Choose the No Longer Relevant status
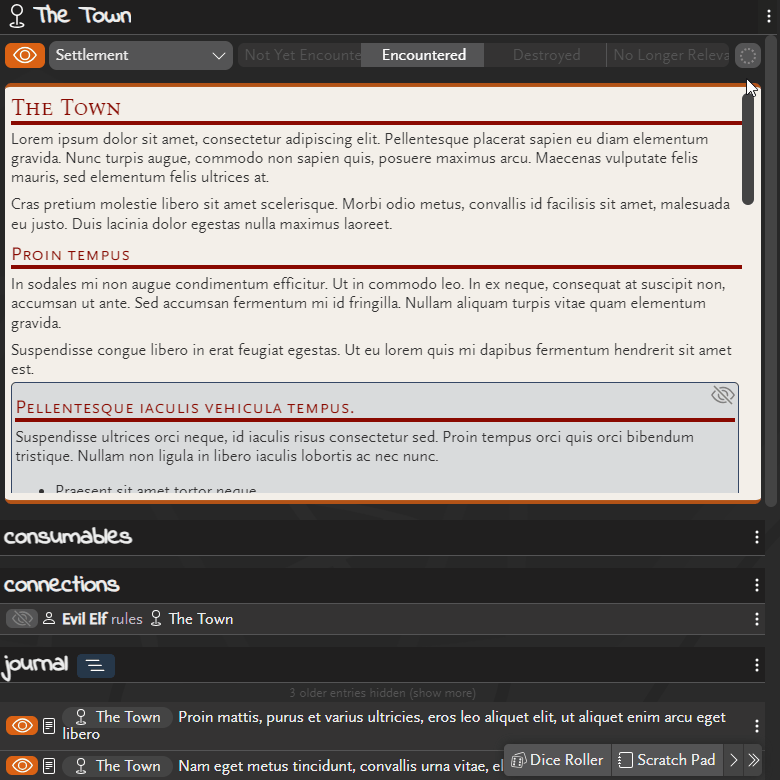780x780 pixels. tap(670, 56)
